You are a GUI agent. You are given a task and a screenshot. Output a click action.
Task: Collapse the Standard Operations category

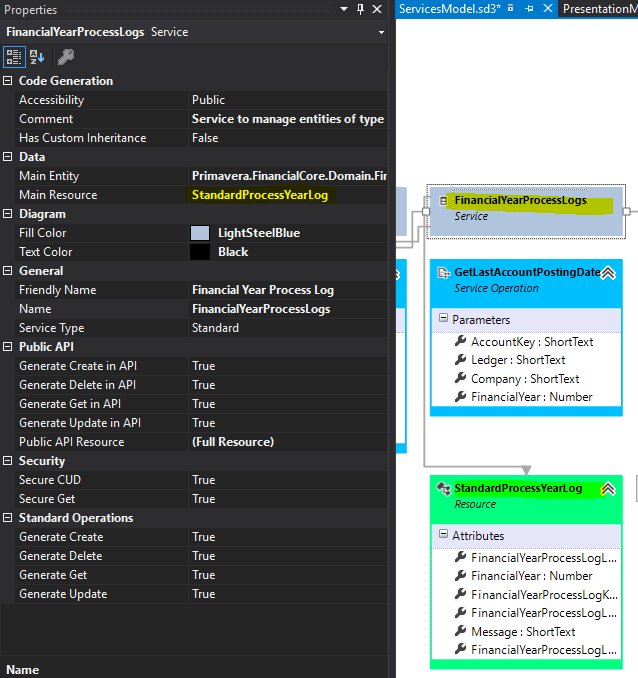(8, 518)
